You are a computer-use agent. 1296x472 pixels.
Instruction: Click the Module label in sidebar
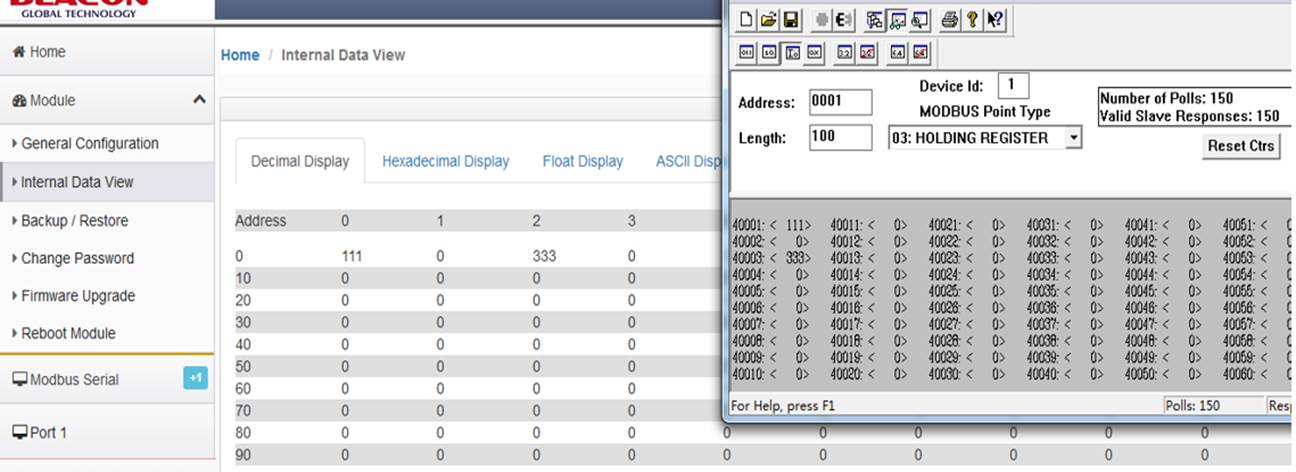pyautogui.click(x=52, y=100)
